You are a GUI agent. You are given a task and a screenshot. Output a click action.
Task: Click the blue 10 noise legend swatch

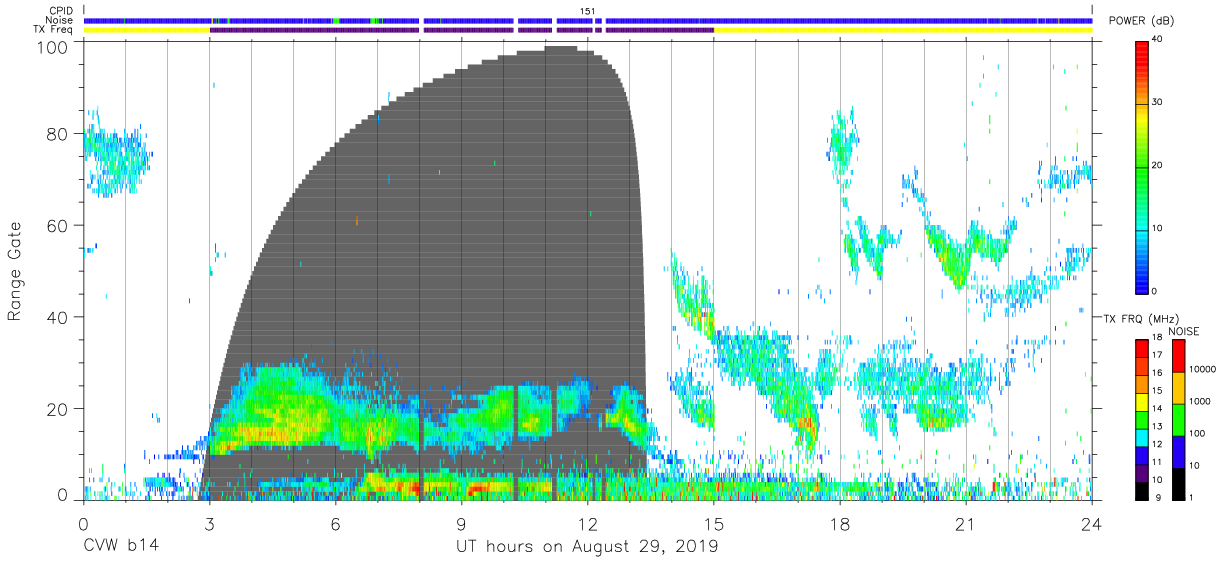[x=1179, y=450]
